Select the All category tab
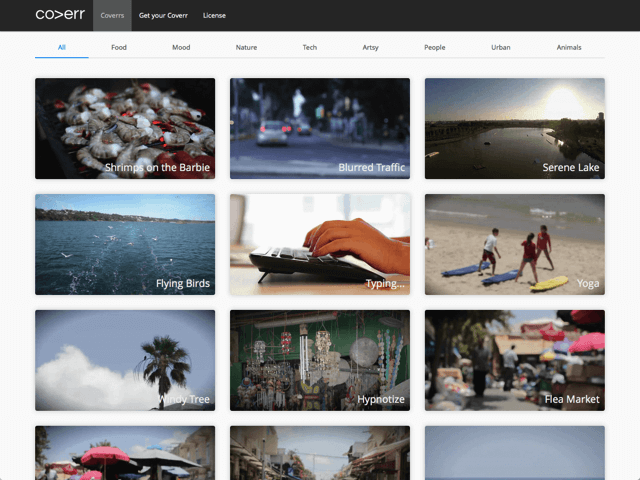This screenshot has height=480, width=640. point(62,47)
